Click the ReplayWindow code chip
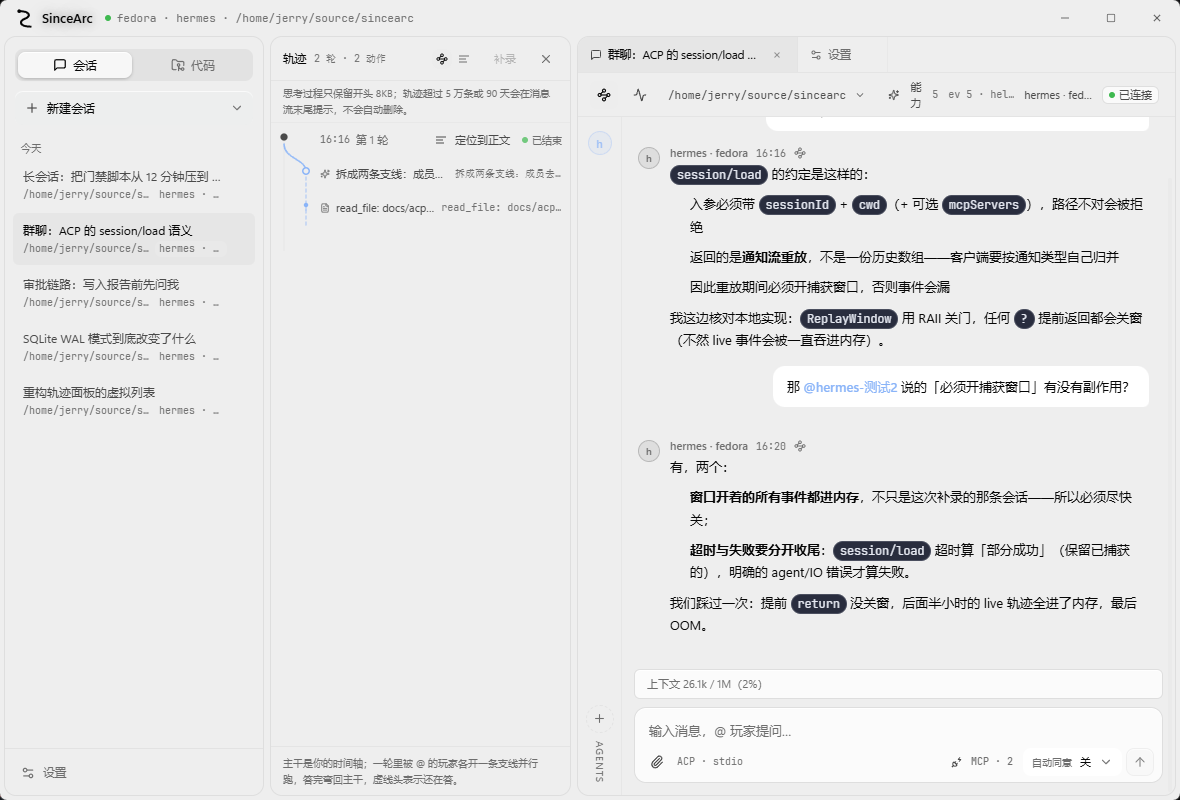 [849, 318]
